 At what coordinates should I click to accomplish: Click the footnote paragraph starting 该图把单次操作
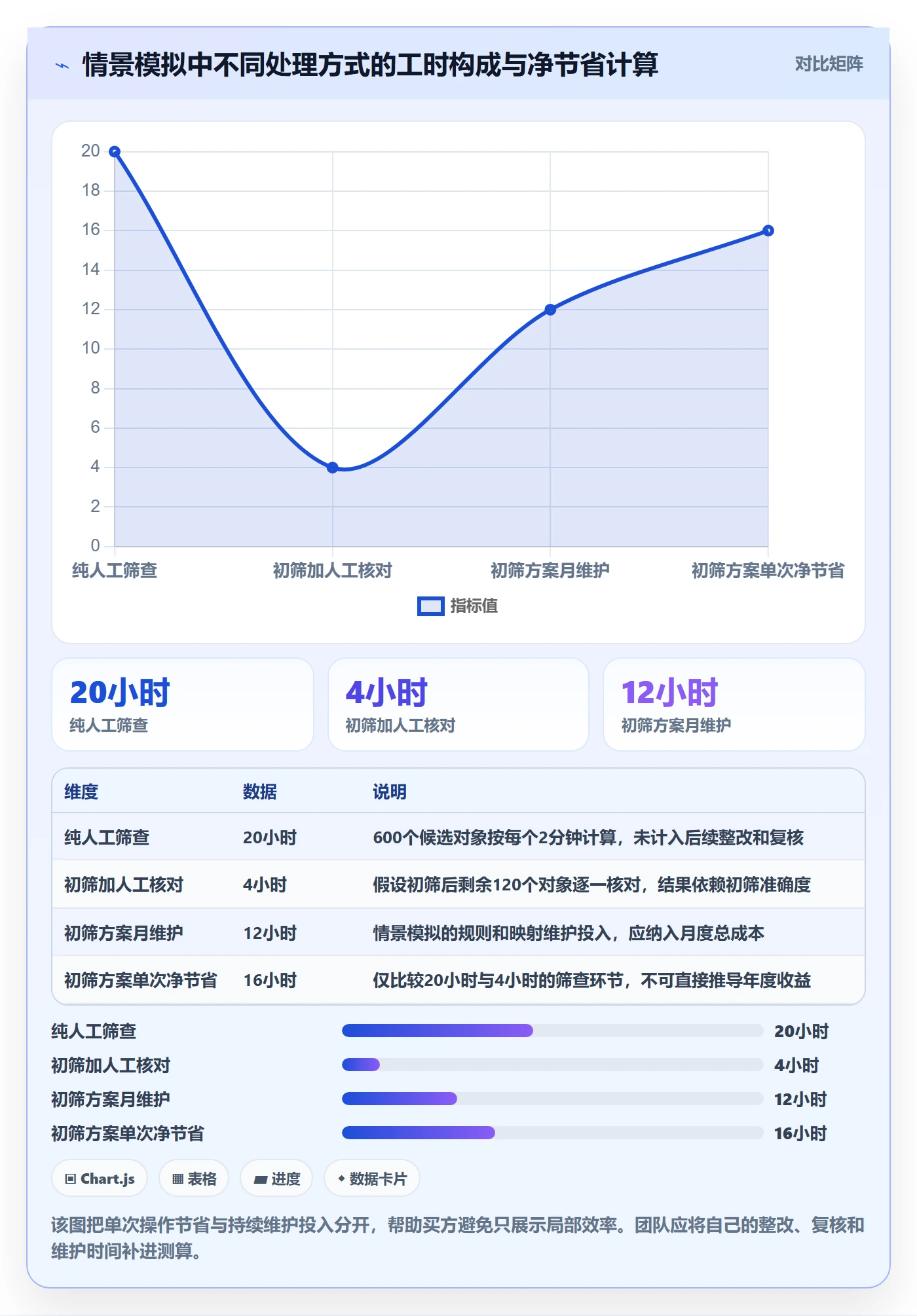pyautogui.click(x=458, y=1237)
